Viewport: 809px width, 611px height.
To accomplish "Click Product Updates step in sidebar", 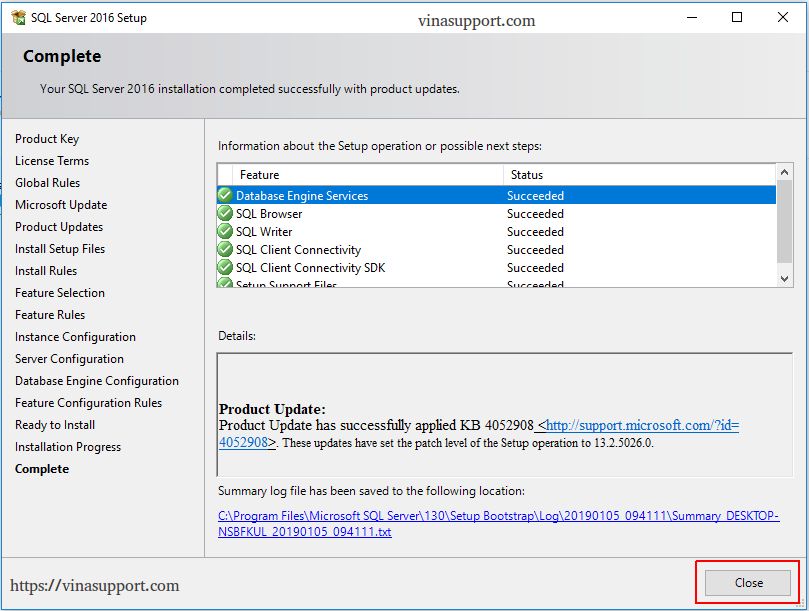I will (59, 227).
